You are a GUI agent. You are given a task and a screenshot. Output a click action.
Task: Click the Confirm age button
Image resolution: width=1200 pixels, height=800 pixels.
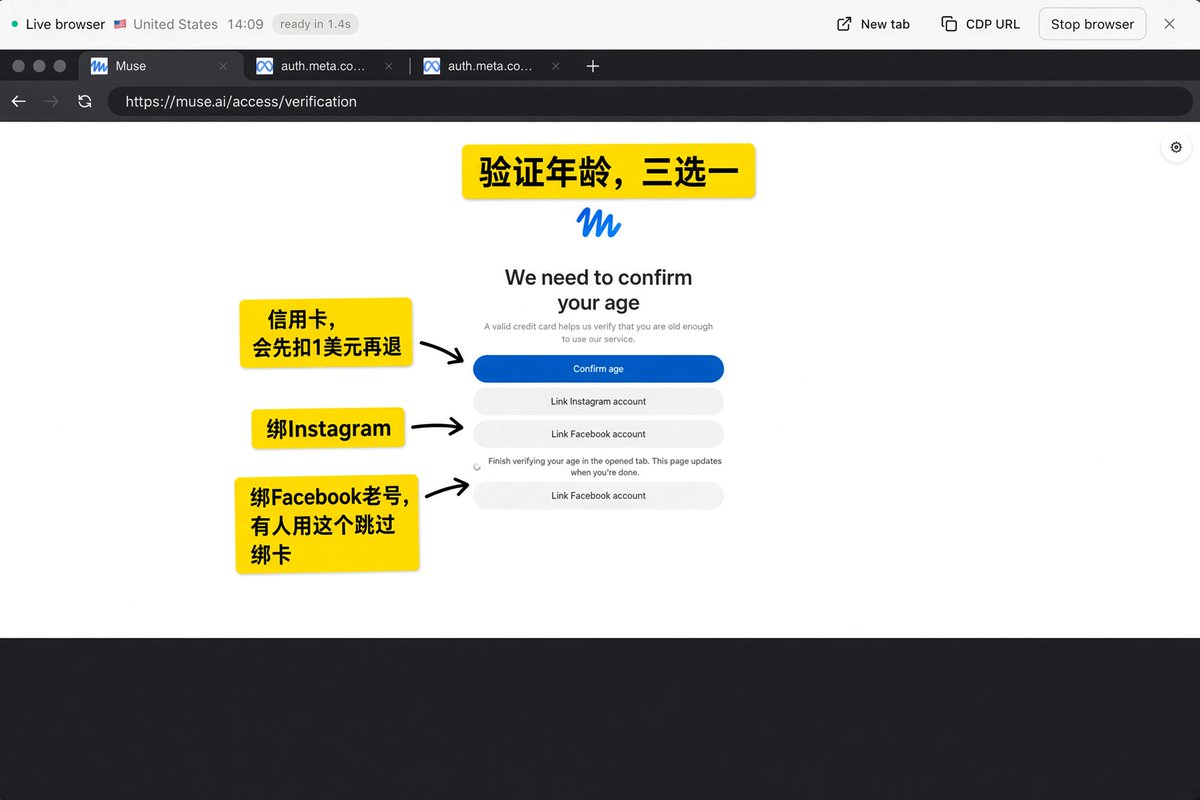[x=598, y=369]
